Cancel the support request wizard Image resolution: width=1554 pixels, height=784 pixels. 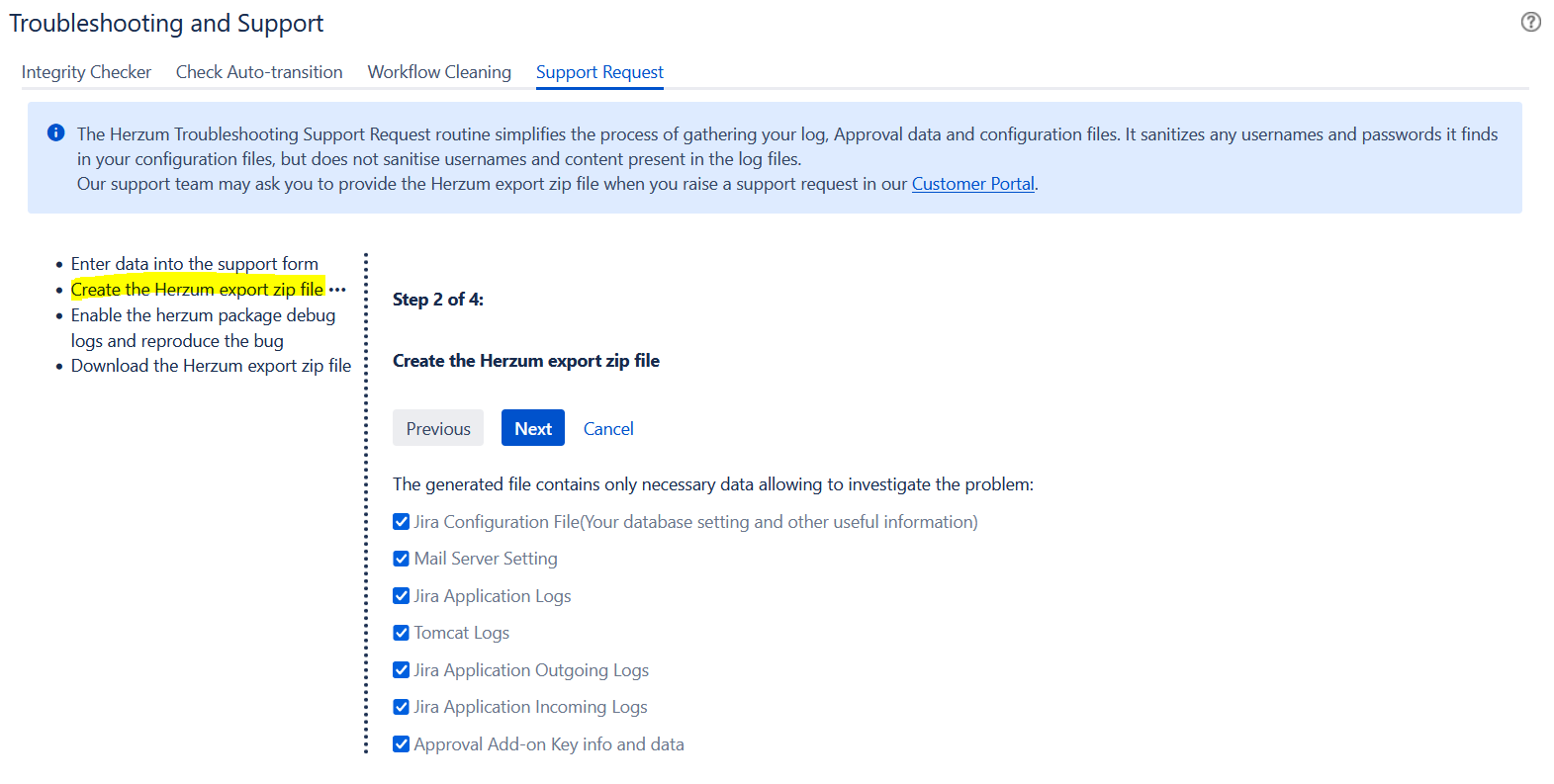pos(608,429)
